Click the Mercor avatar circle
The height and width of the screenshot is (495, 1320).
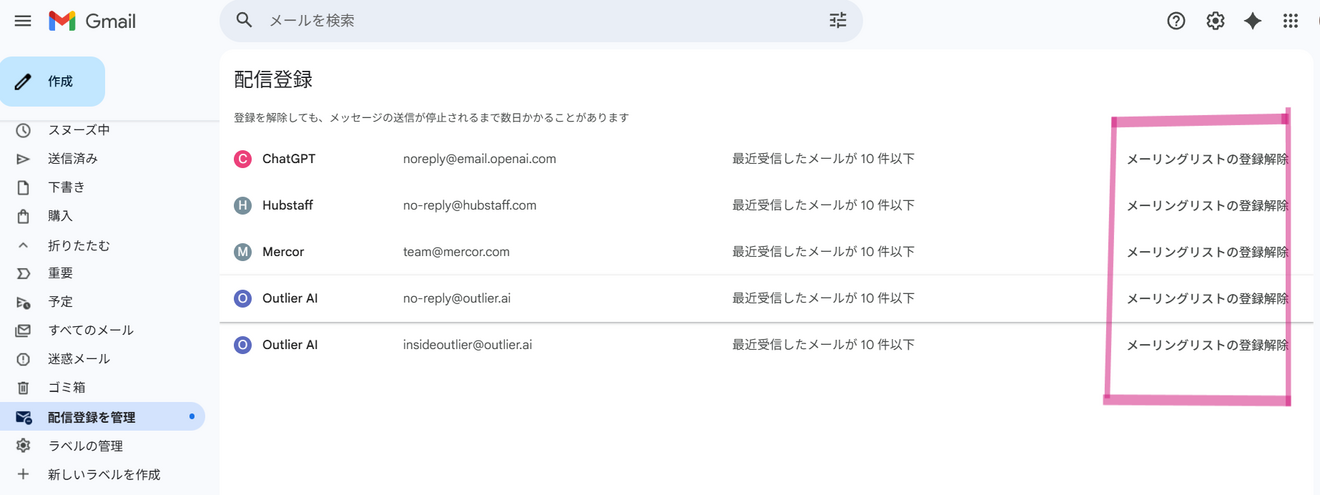click(x=242, y=252)
